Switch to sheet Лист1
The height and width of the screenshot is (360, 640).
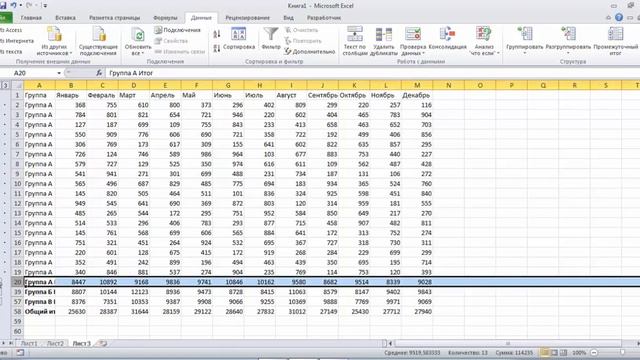coord(29,344)
